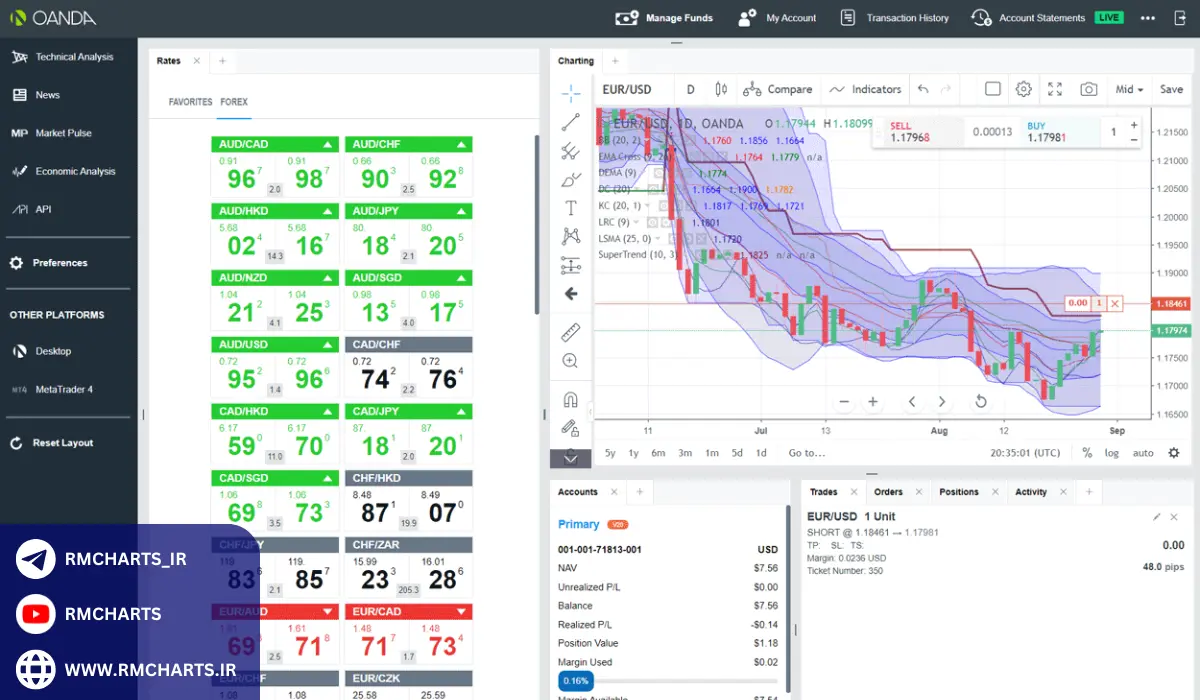Expand the AUD/CAD rate tile arrow

click(327, 145)
